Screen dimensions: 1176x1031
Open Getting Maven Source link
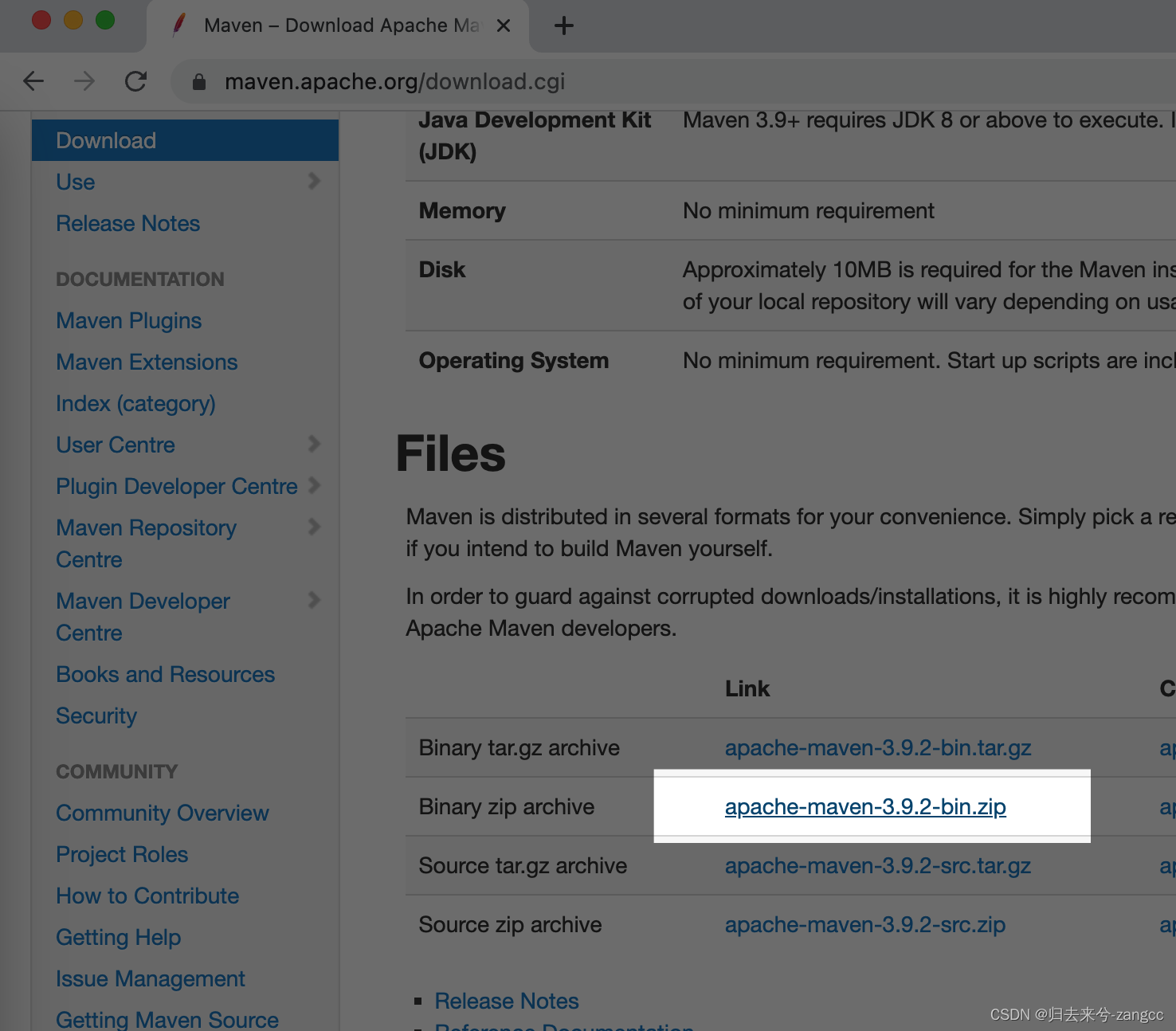(x=167, y=1019)
